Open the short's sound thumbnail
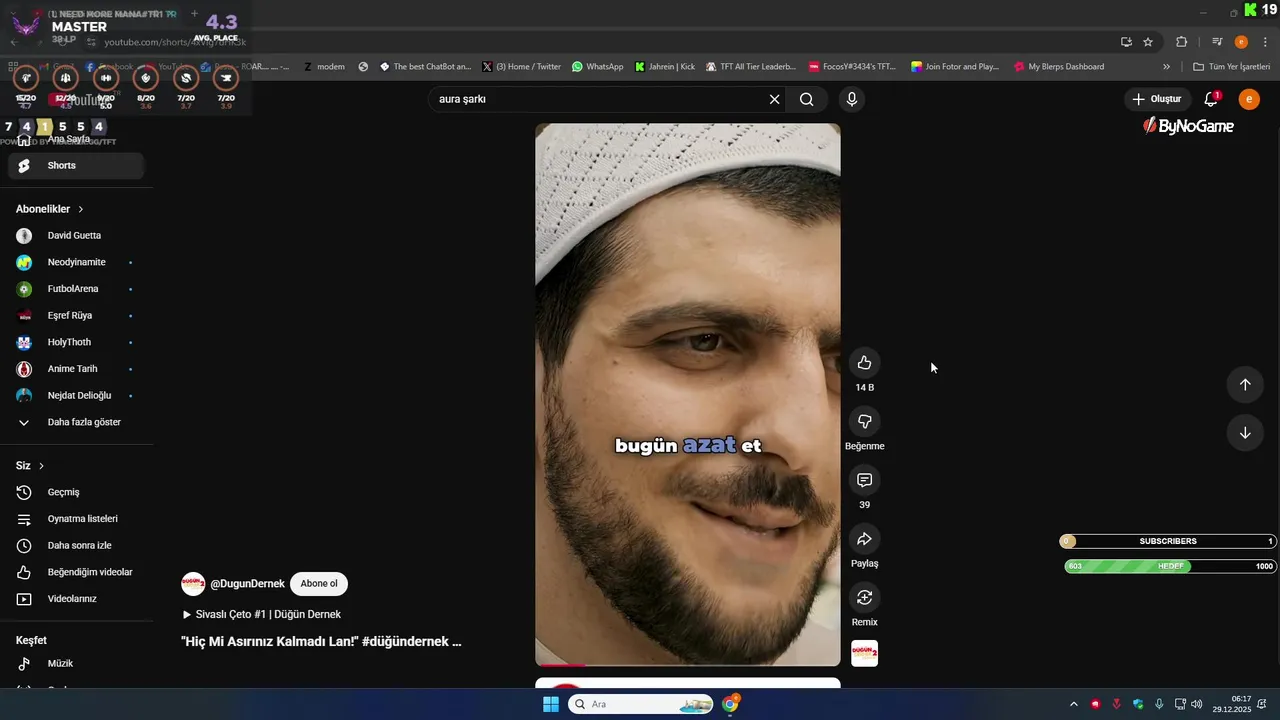This screenshot has width=1280, height=720. click(x=865, y=654)
